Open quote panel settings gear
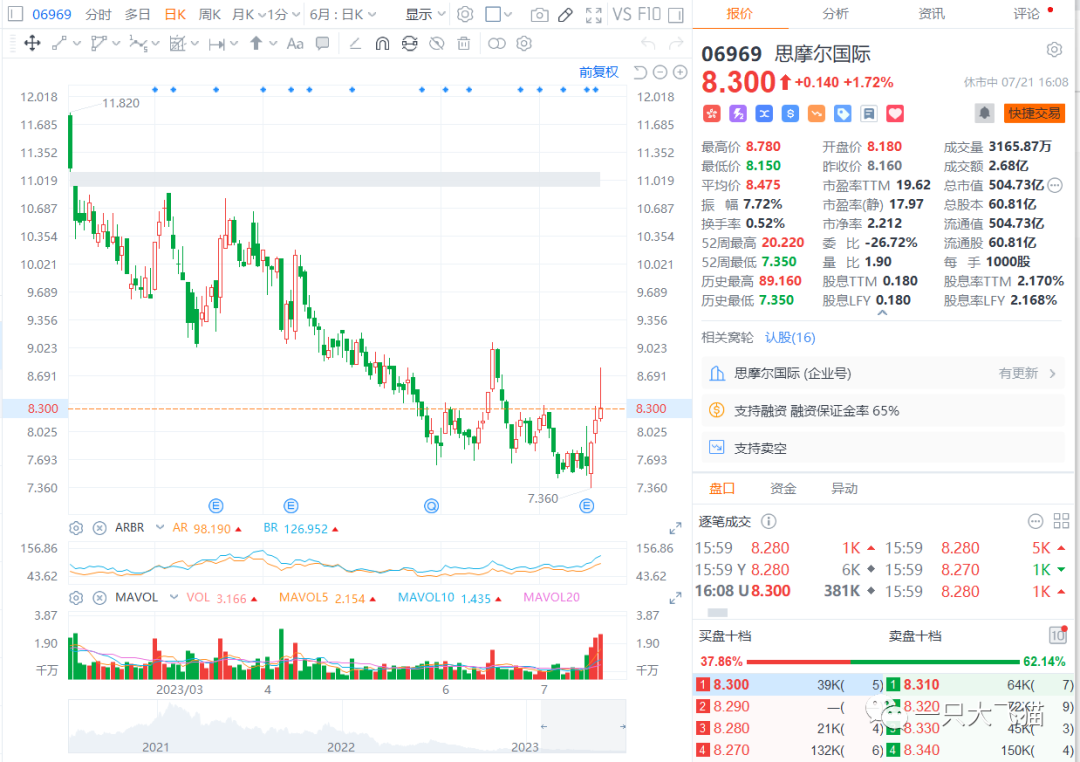 click(1054, 50)
